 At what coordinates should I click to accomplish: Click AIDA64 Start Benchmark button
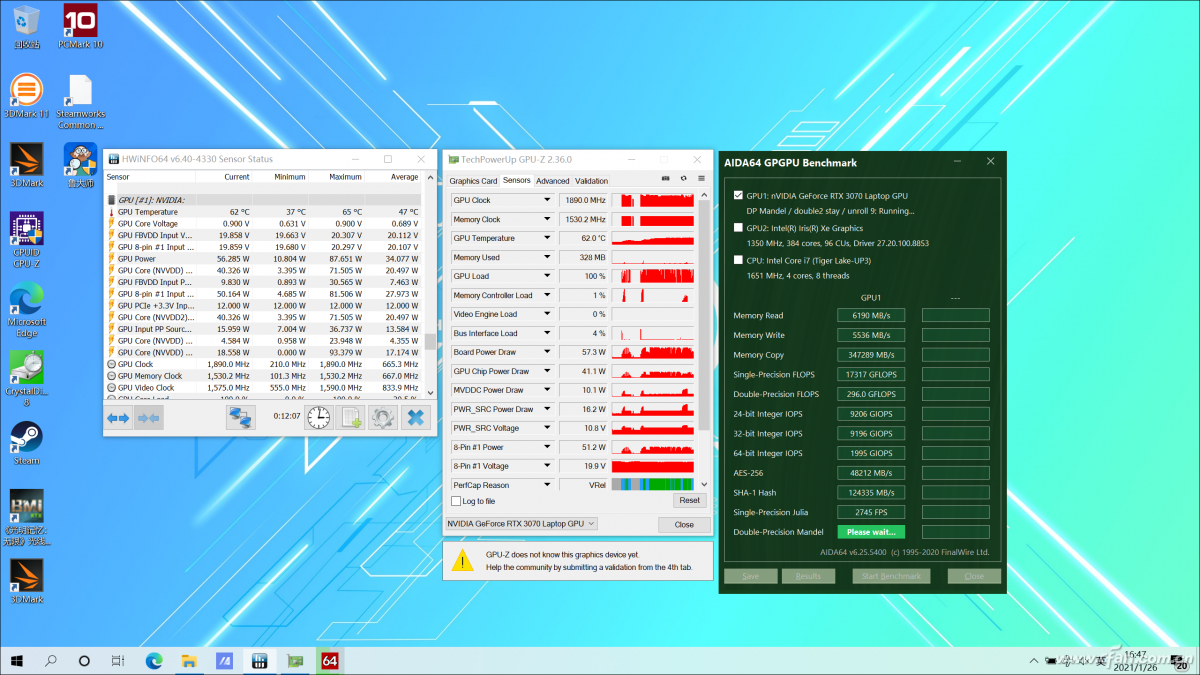point(890,576)
